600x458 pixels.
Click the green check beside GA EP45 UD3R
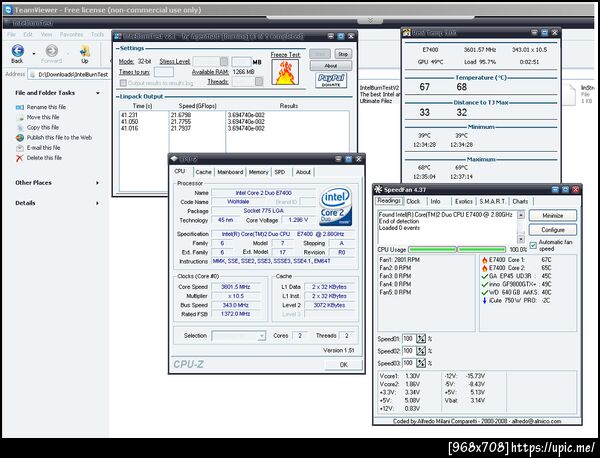(484, 276)
